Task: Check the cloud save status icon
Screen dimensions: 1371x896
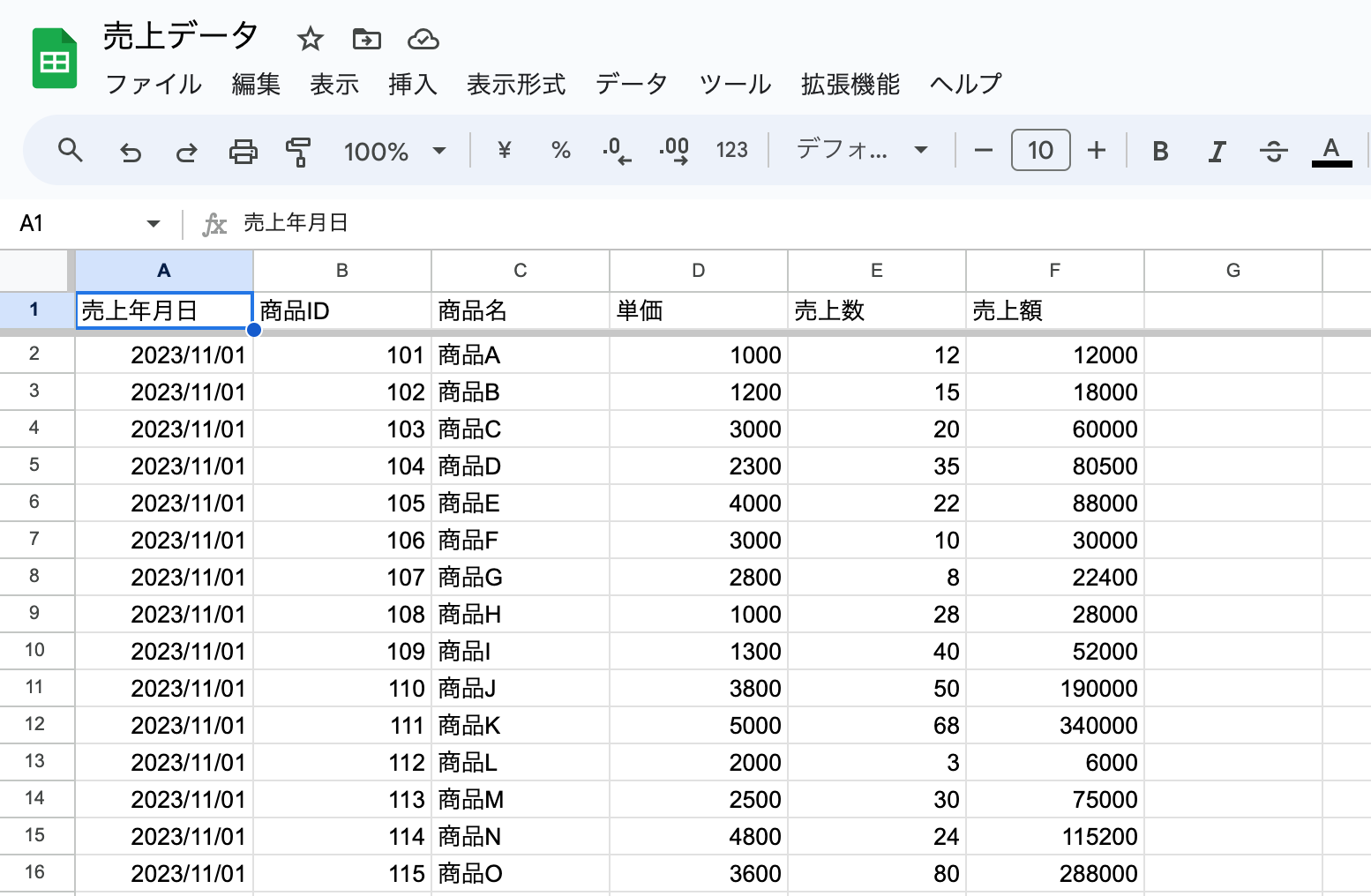Action: click(423, 39)
